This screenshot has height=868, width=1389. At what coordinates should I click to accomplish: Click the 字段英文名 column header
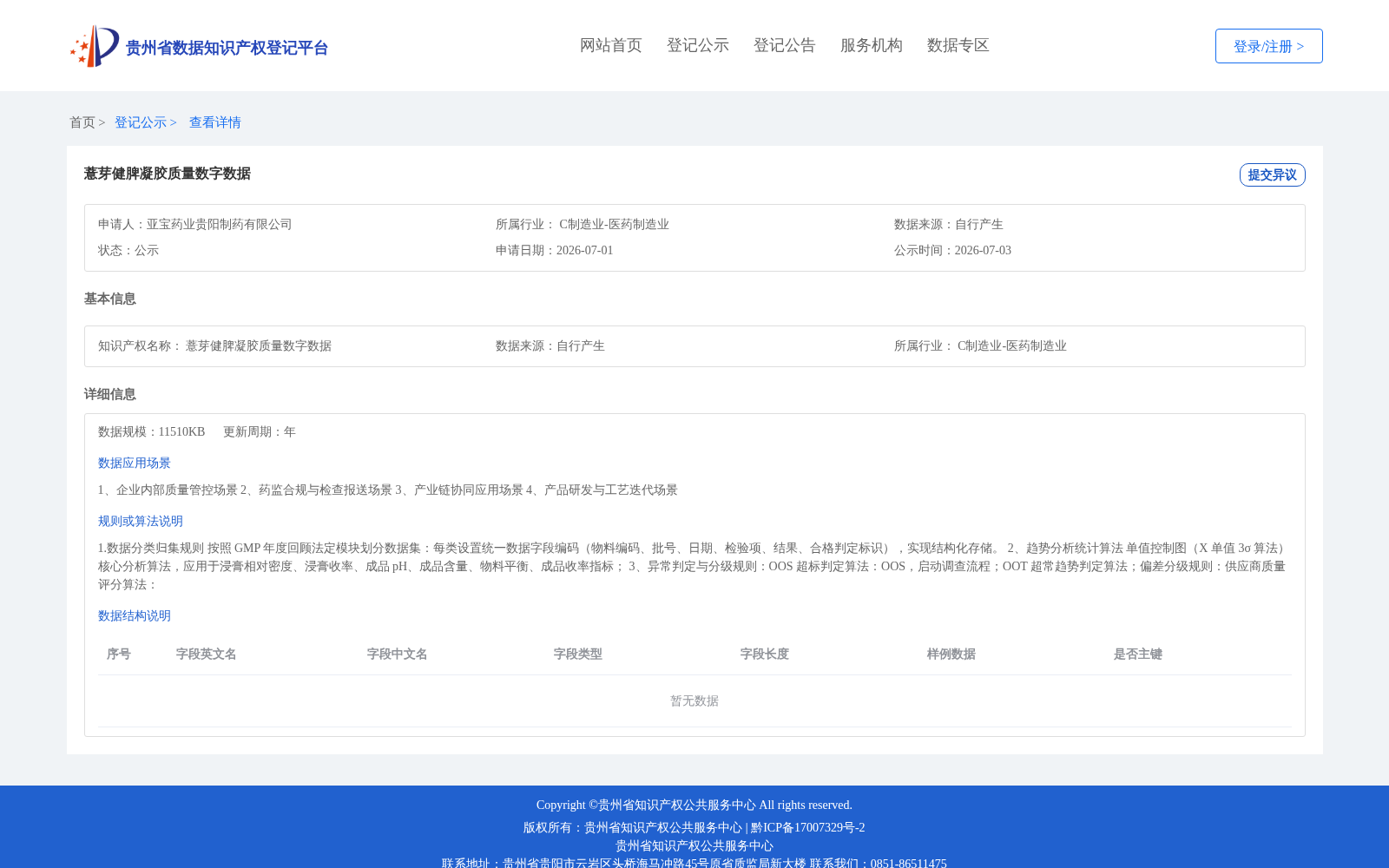click(x=207, y=654)
